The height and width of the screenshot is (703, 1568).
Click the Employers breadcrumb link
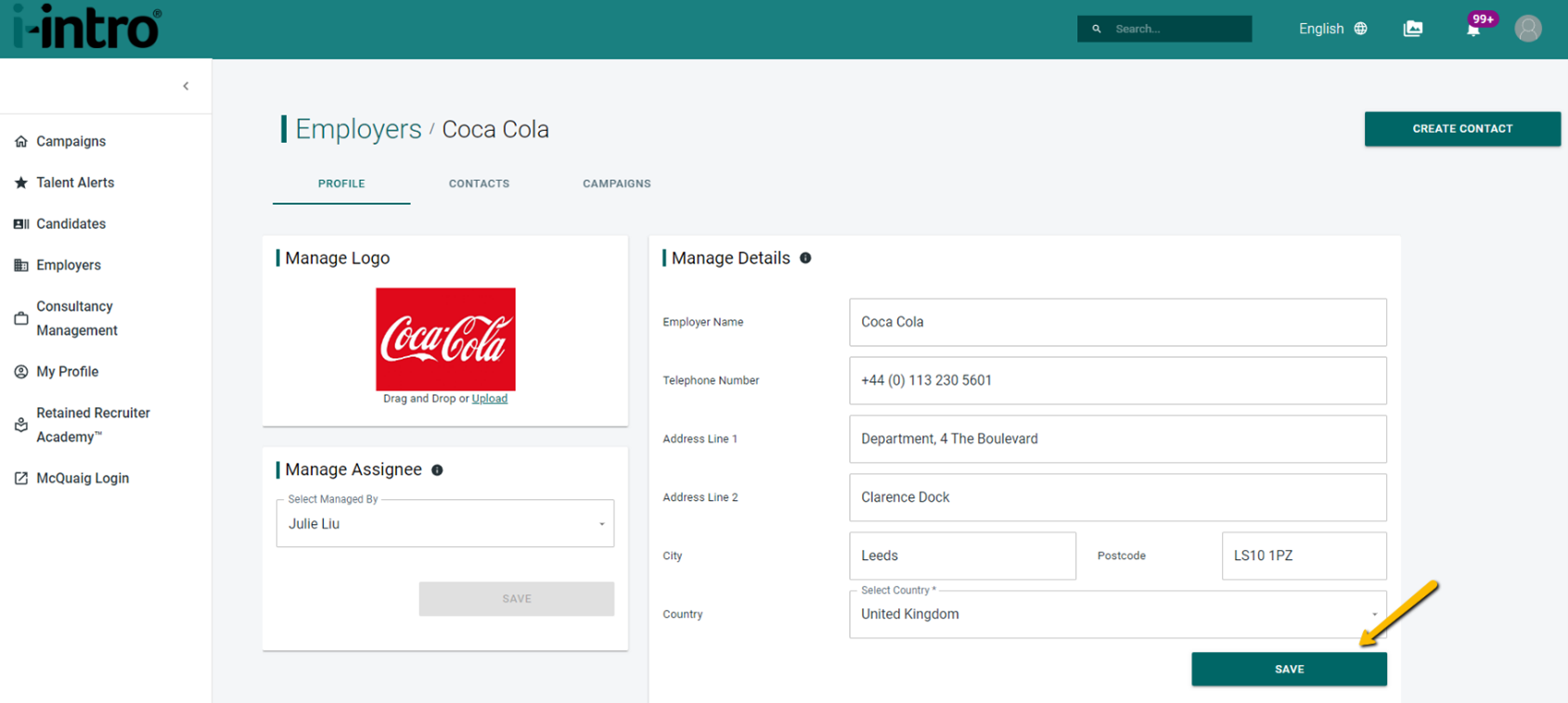[x=358, y=129]
